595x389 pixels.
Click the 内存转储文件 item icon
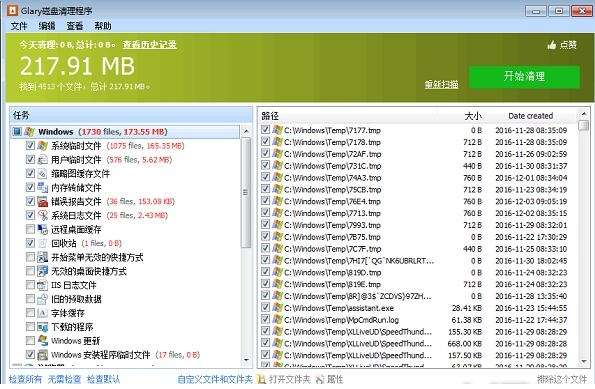coord(42,187)
